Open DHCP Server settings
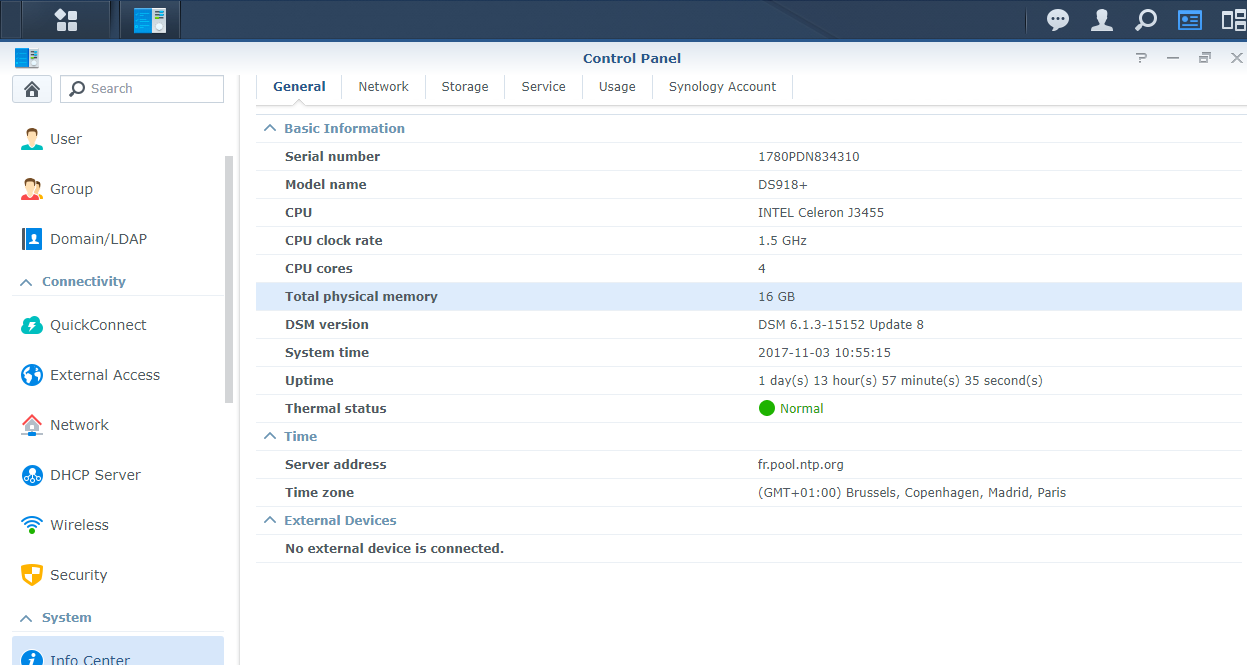The image size is (1247, 665). point(118,475)
